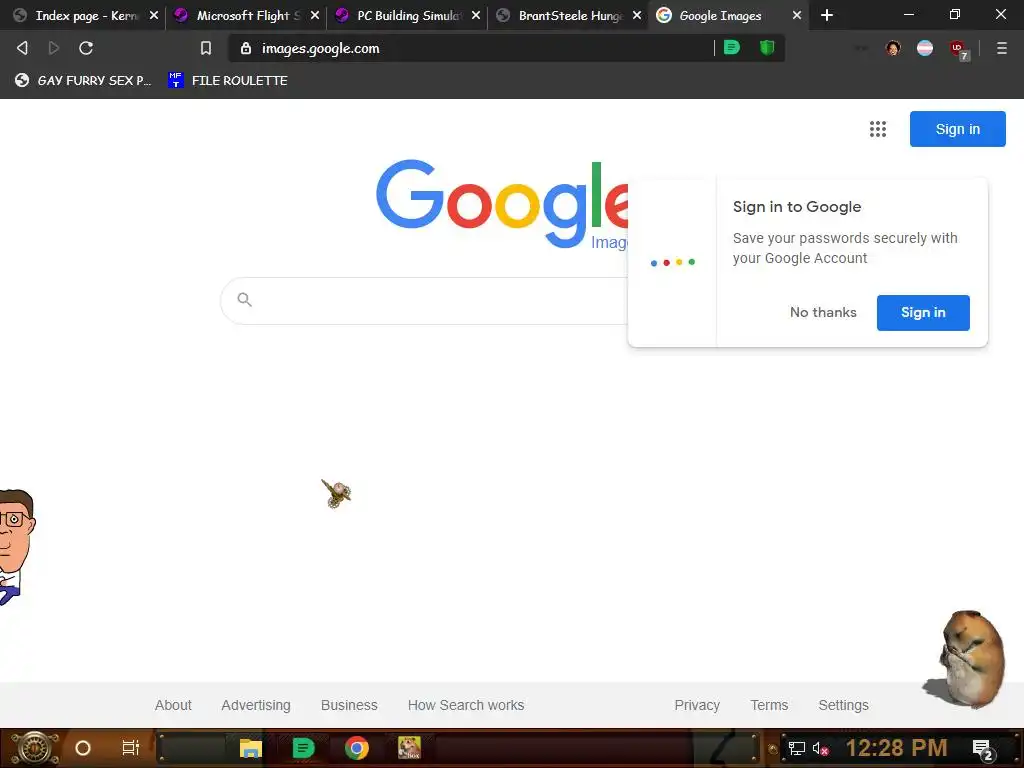Click the Google logo
The image size is (1024, 768).
point(502,204)
